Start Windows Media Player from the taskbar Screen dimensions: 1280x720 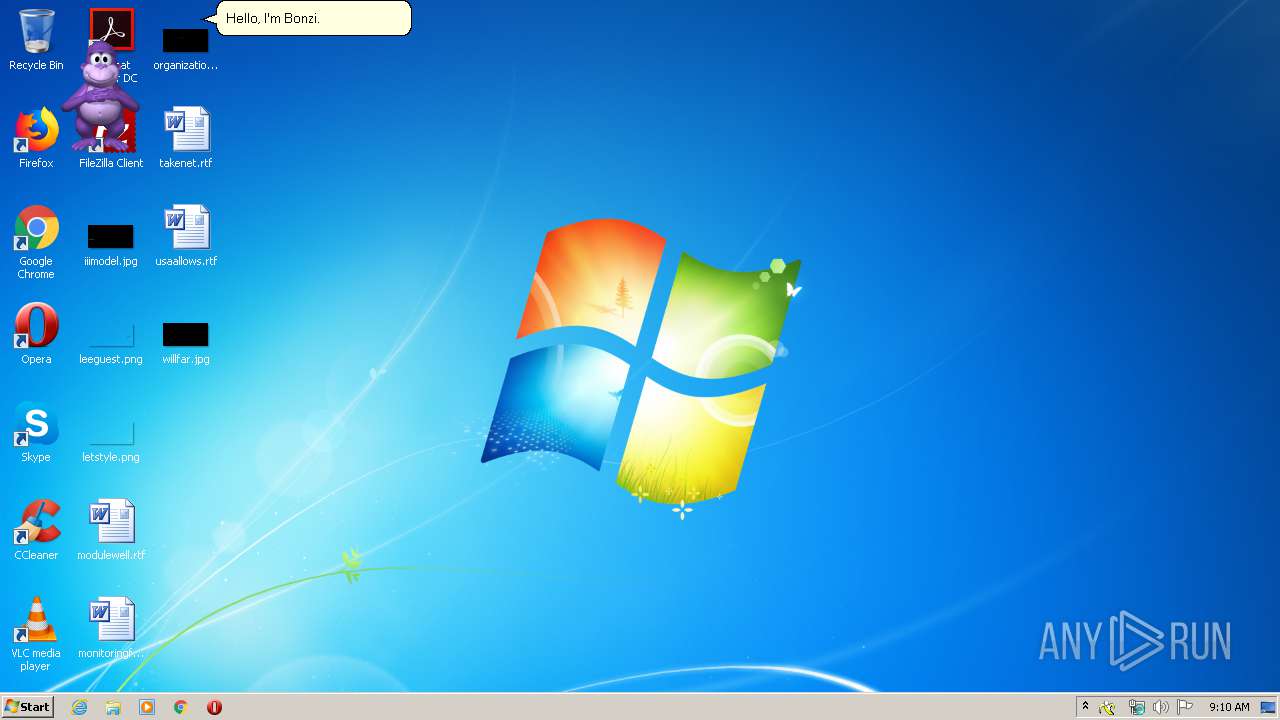tap(147, 707)
